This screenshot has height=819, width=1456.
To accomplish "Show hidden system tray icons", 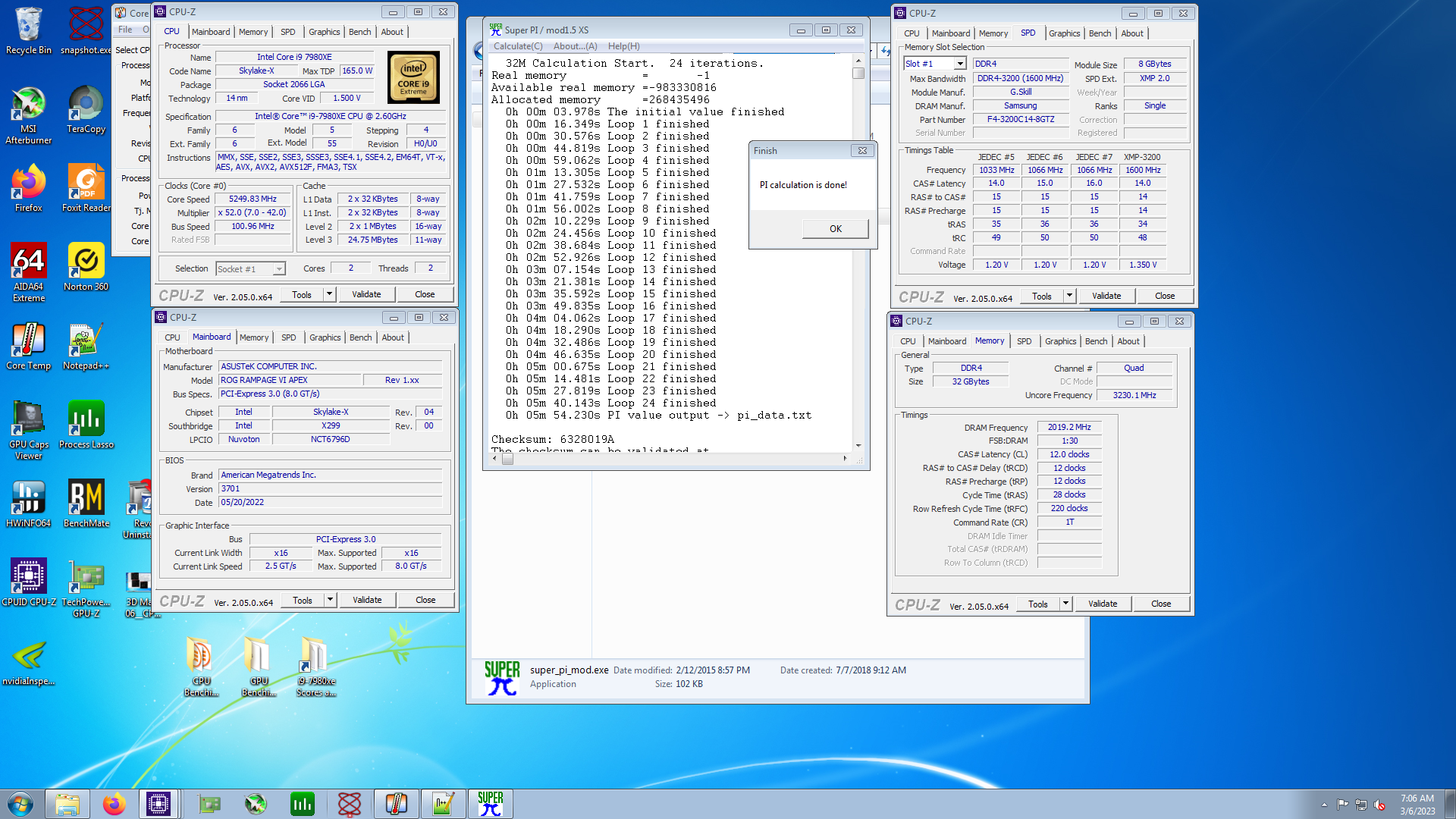I will (1324, 805).
